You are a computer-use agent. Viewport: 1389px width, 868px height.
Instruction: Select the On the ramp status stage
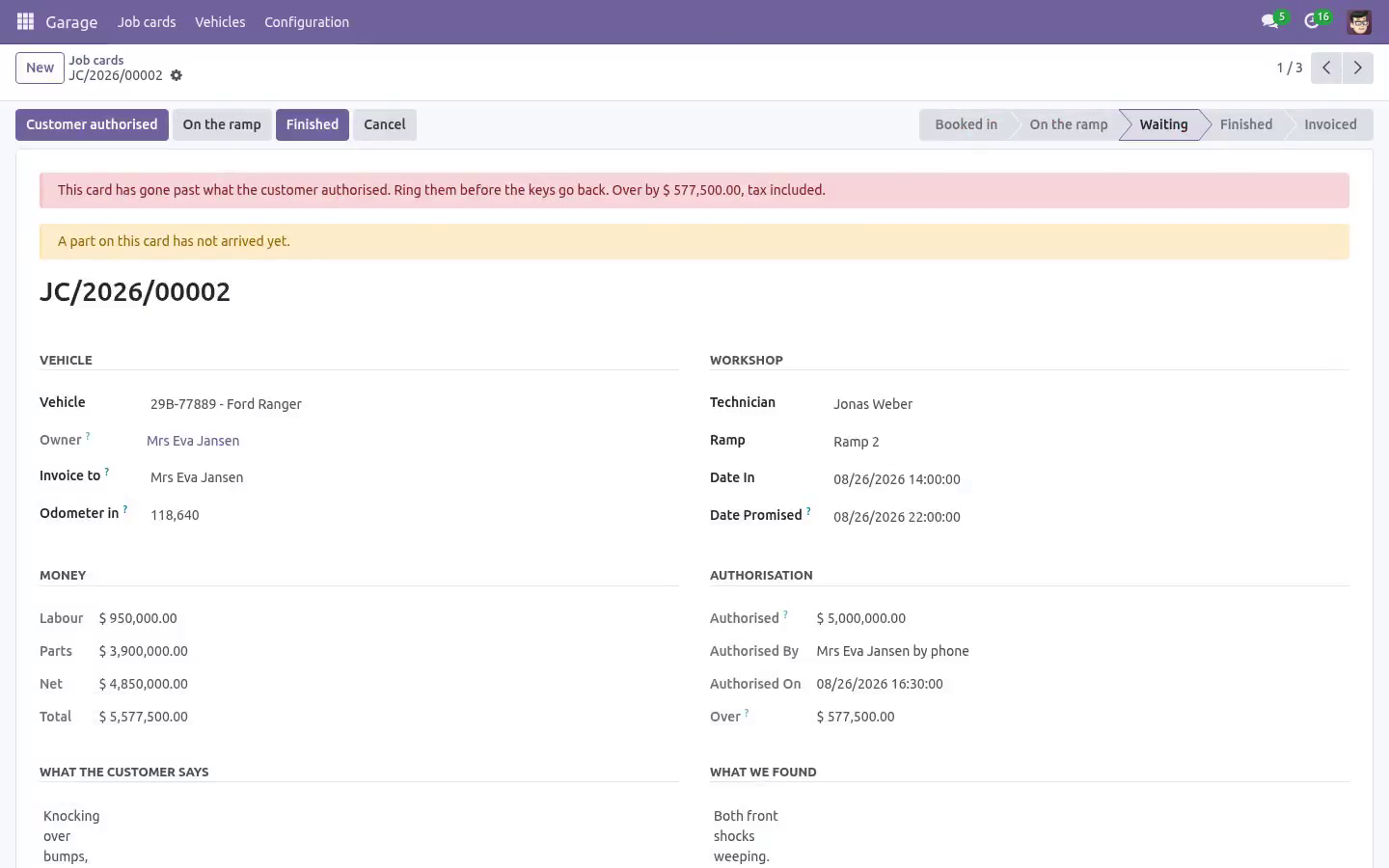coord(1068,124)
